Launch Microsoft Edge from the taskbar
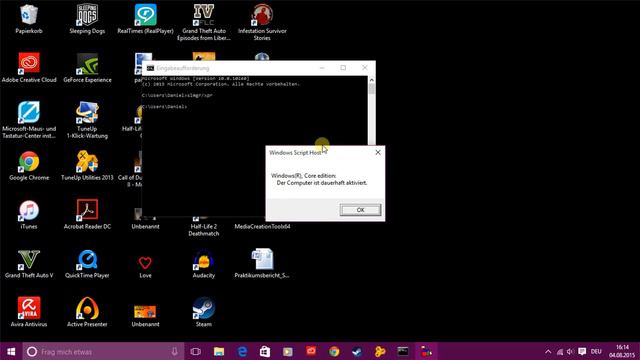Viewport: 640px width, 360px height. point(242,351)
